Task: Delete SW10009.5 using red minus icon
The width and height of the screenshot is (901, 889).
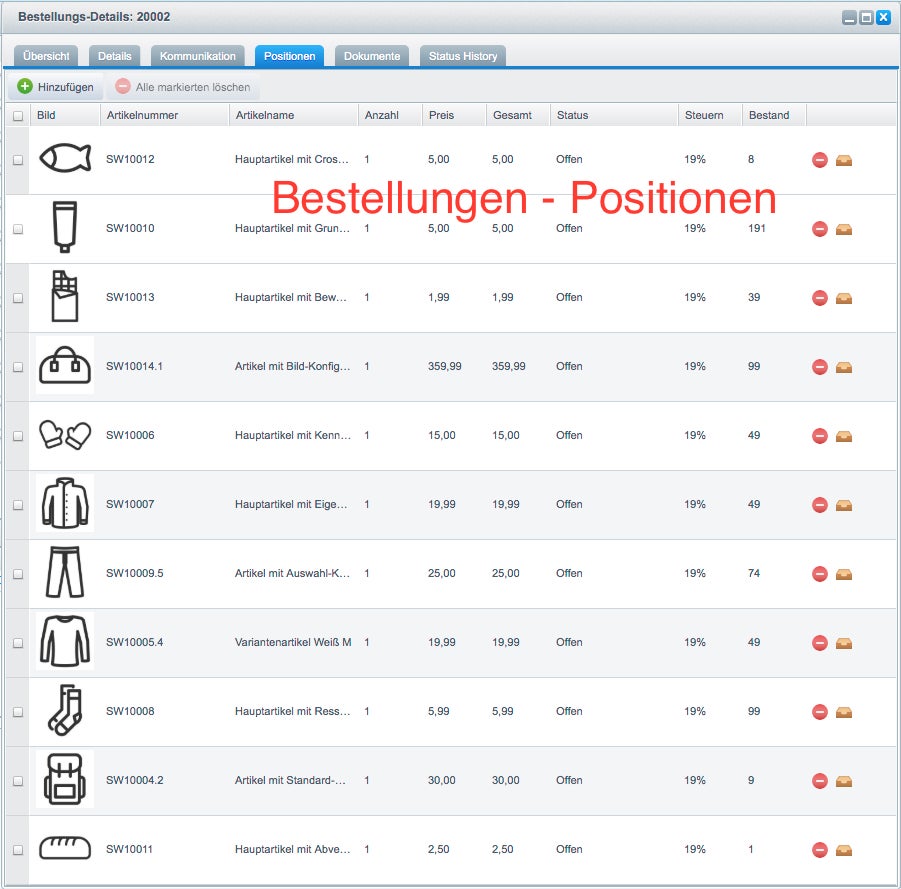Action: click(819, 574)
